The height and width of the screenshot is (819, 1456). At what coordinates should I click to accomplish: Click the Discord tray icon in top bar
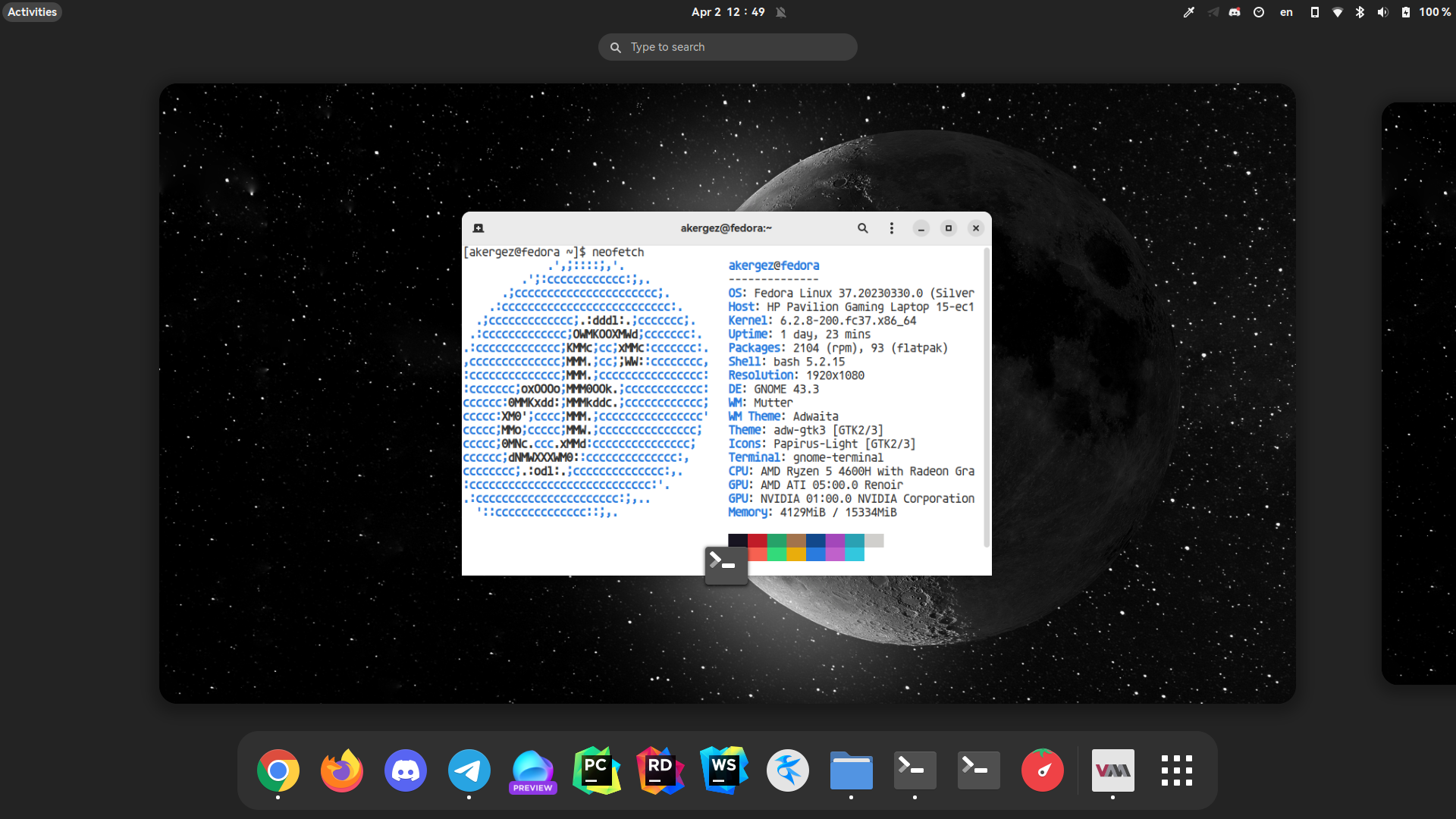coord(1235,12)
